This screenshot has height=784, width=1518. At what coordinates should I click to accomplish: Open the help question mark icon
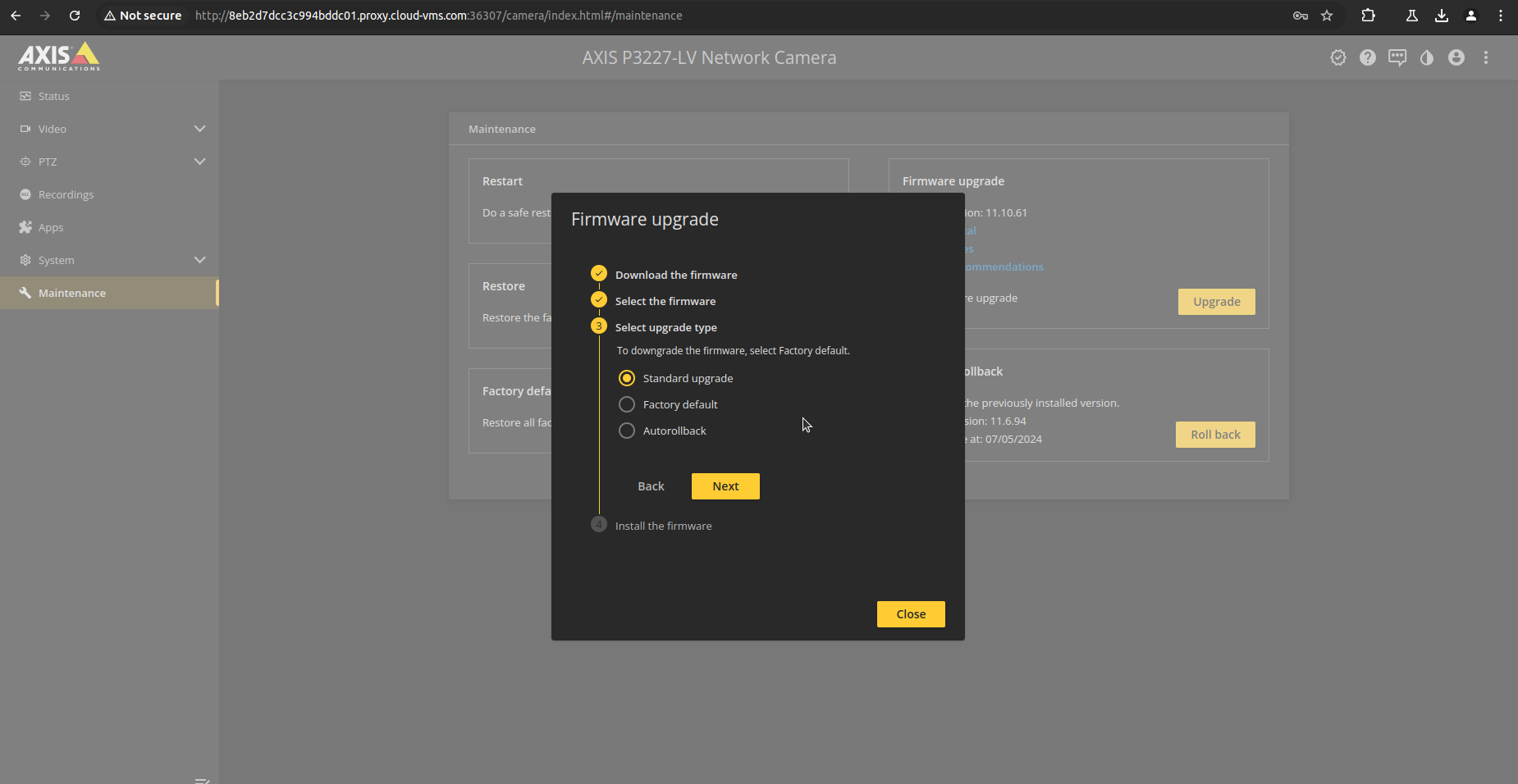1368,57
